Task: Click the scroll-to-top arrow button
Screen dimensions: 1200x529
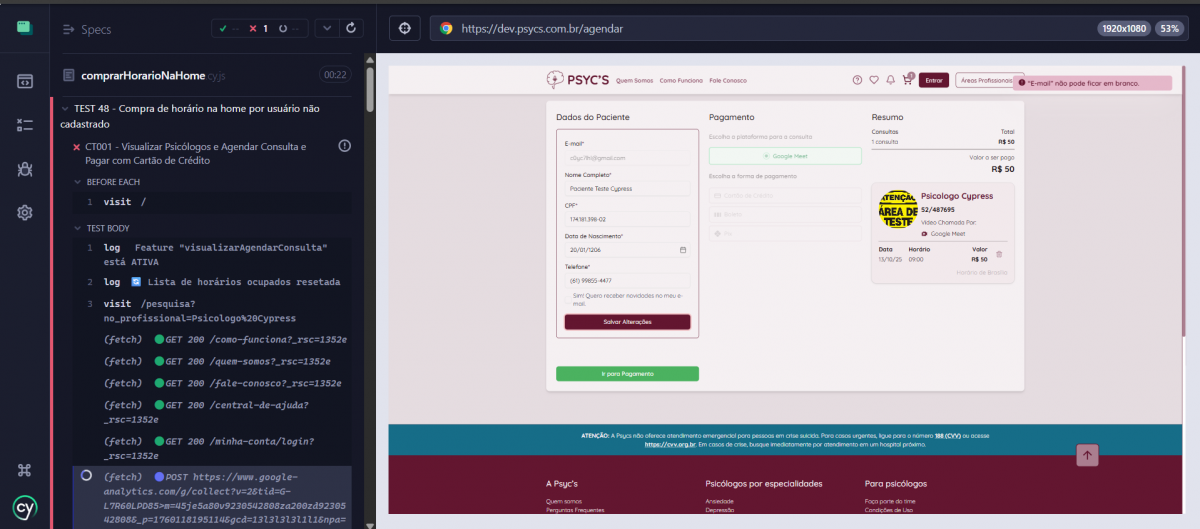Action: (x=1088, y=455)
